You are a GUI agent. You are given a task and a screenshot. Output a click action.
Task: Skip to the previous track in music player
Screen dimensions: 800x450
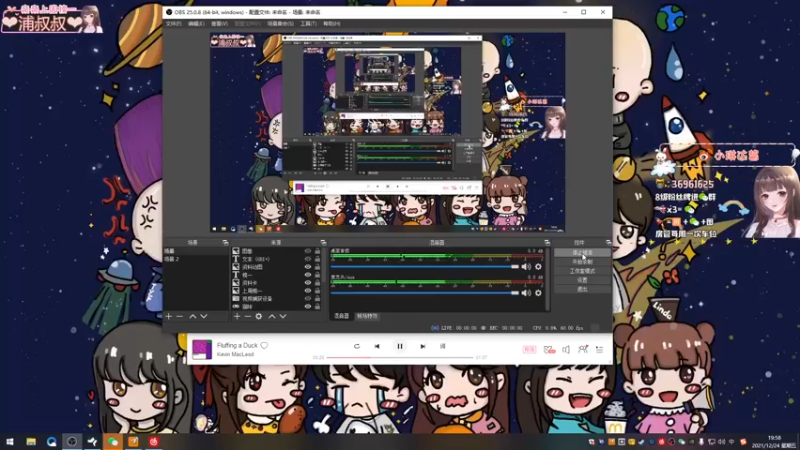click(377, 346)
